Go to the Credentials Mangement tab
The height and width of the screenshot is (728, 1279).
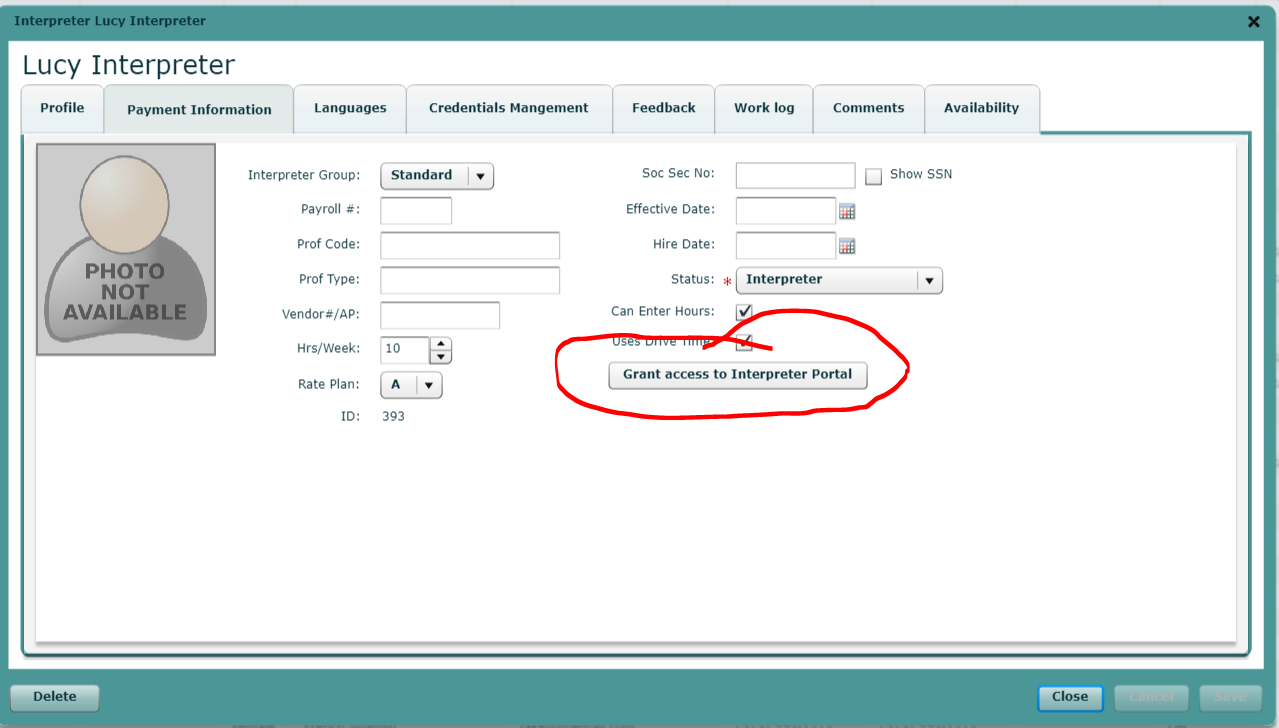click(509, 108)
